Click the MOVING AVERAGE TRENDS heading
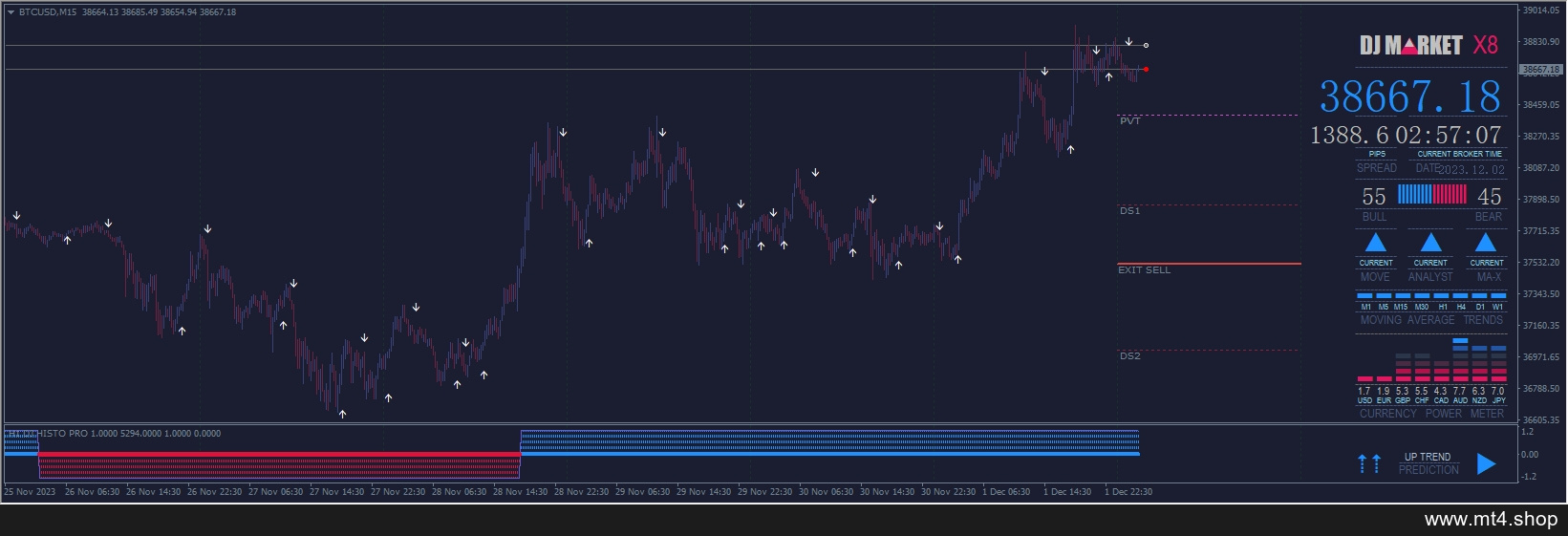This screenshot has width=1568, height=536. pos(1431,320)
